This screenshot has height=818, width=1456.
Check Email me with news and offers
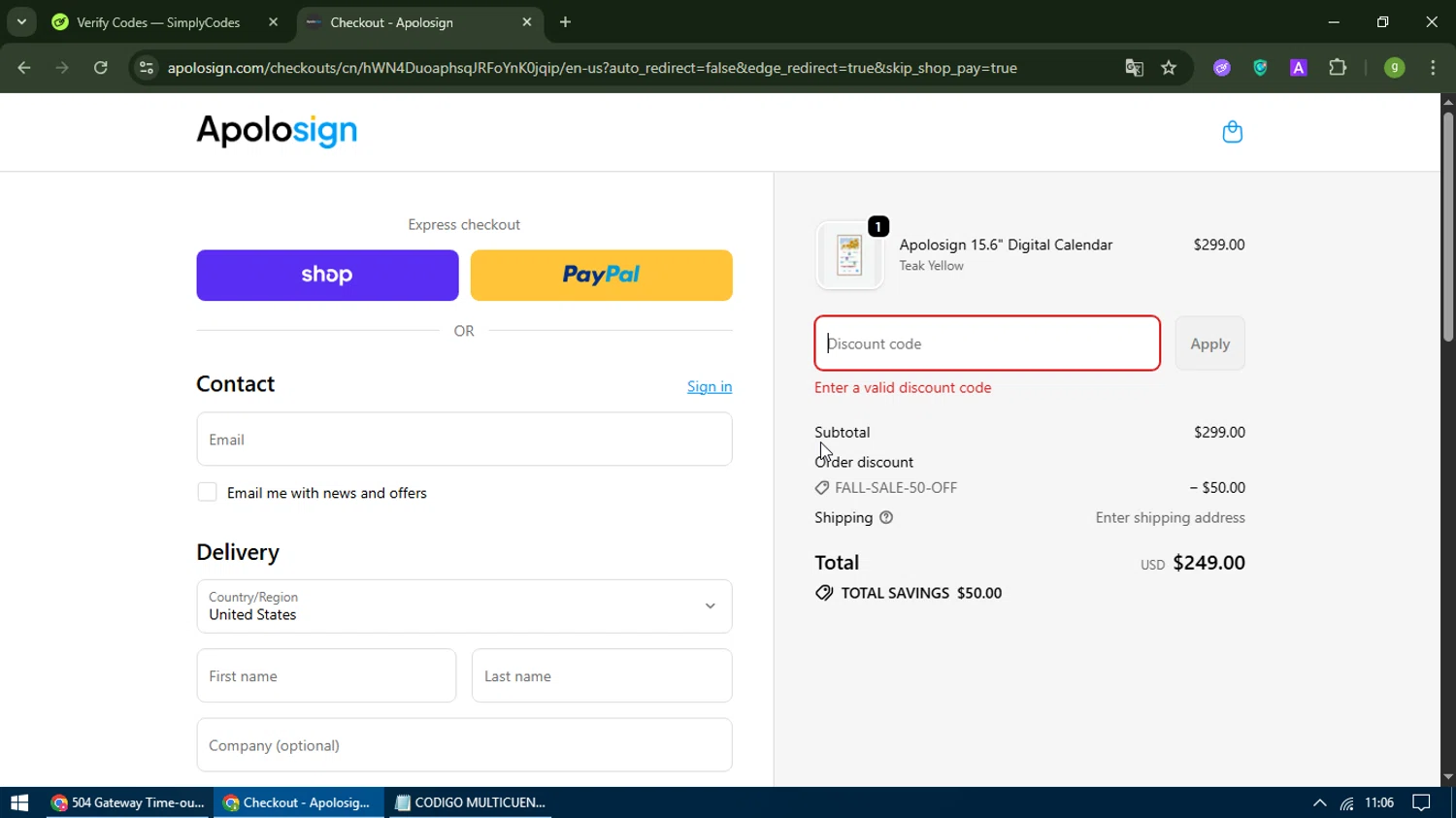207,492
